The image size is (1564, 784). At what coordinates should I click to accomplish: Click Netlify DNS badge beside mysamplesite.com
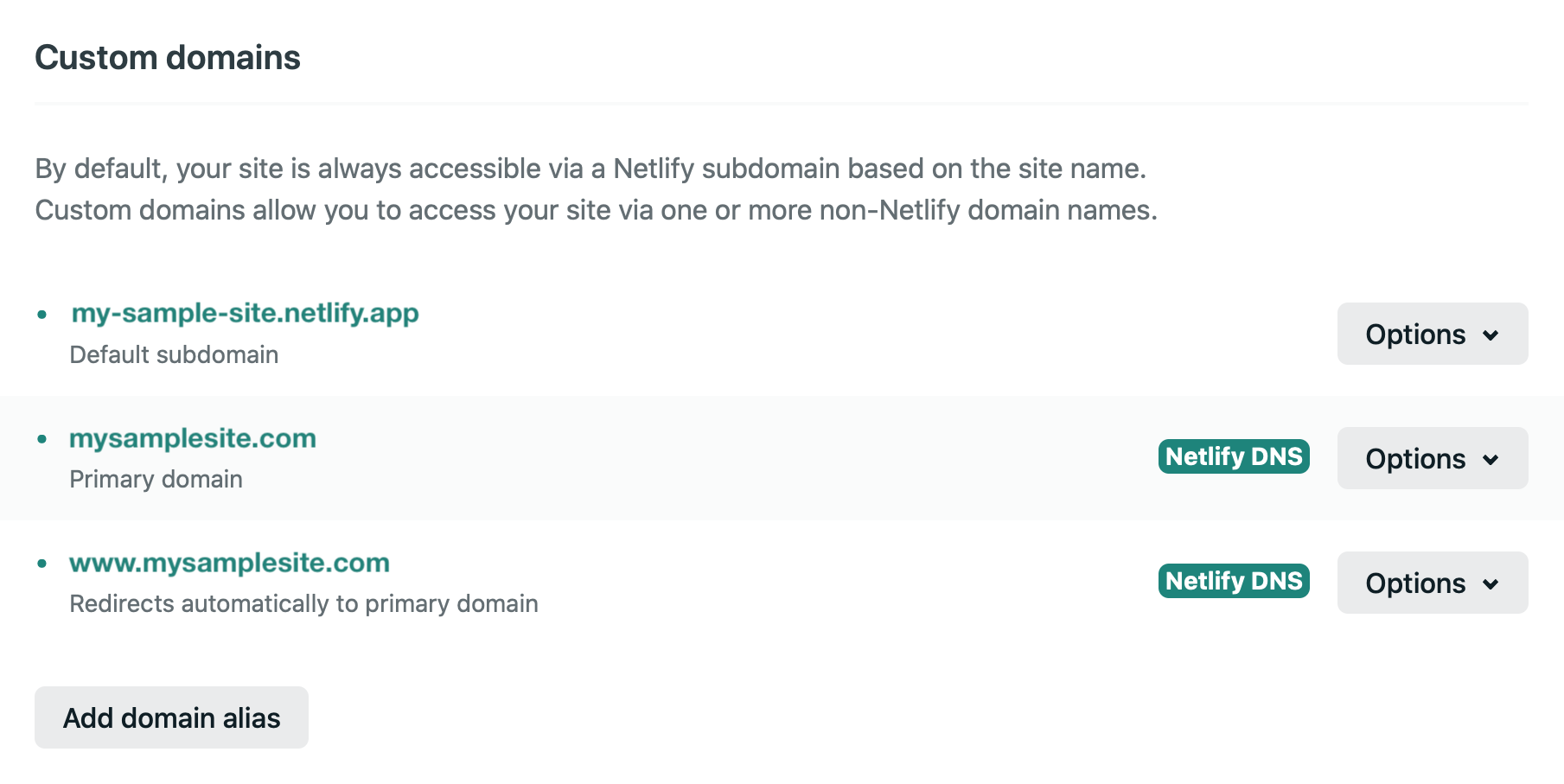tap(1234, 456)
